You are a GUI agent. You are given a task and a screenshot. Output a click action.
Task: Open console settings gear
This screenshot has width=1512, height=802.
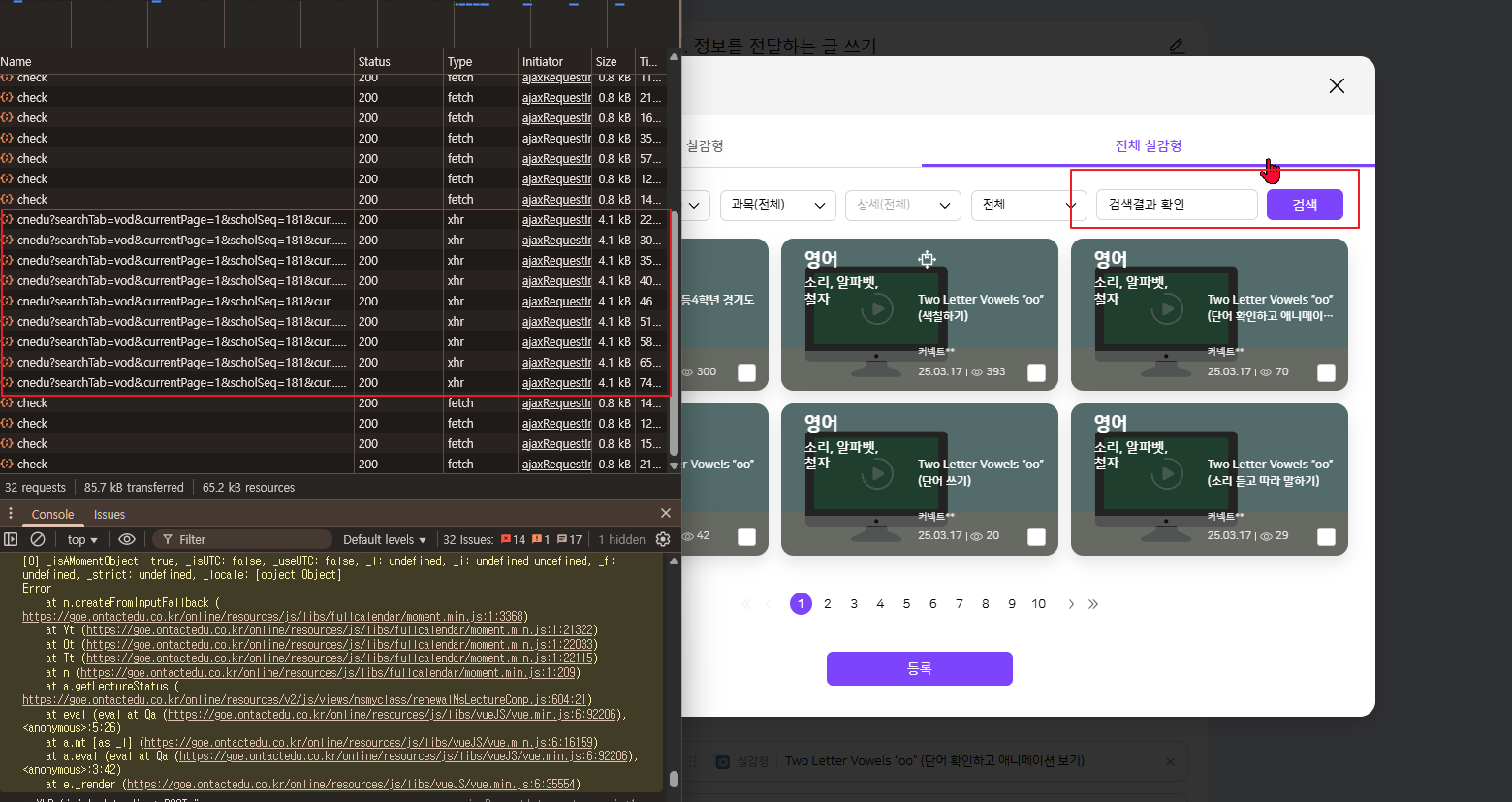(663, 539)
